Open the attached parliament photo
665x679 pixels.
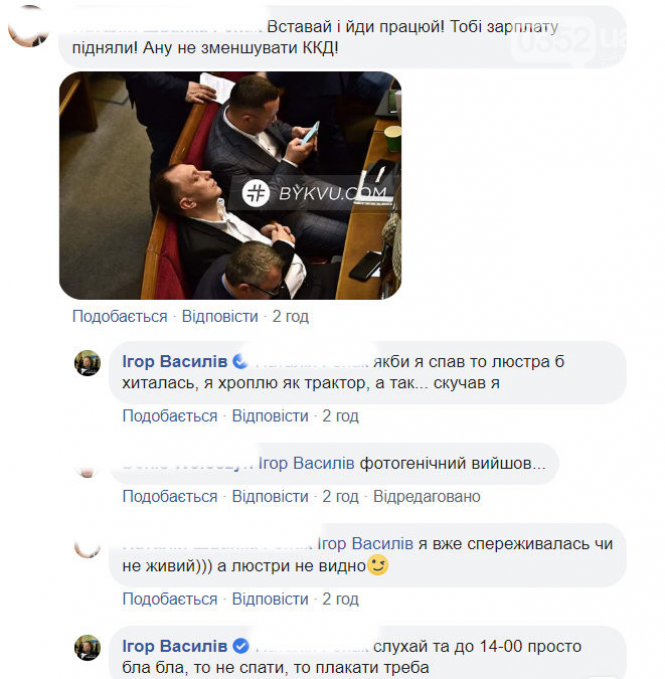(230, 185)
